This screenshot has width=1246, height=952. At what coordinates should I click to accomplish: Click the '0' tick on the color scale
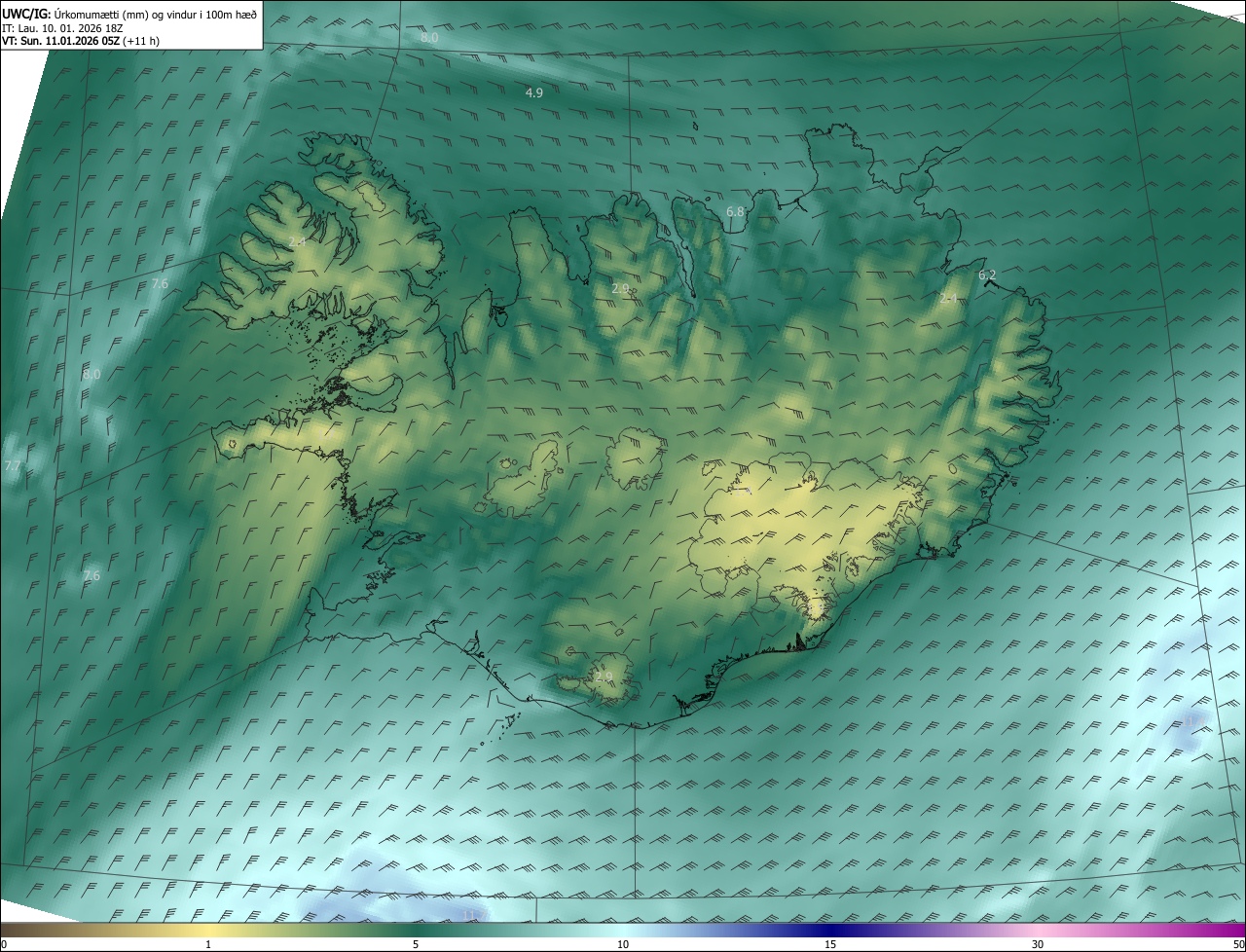tap(4, 944)
